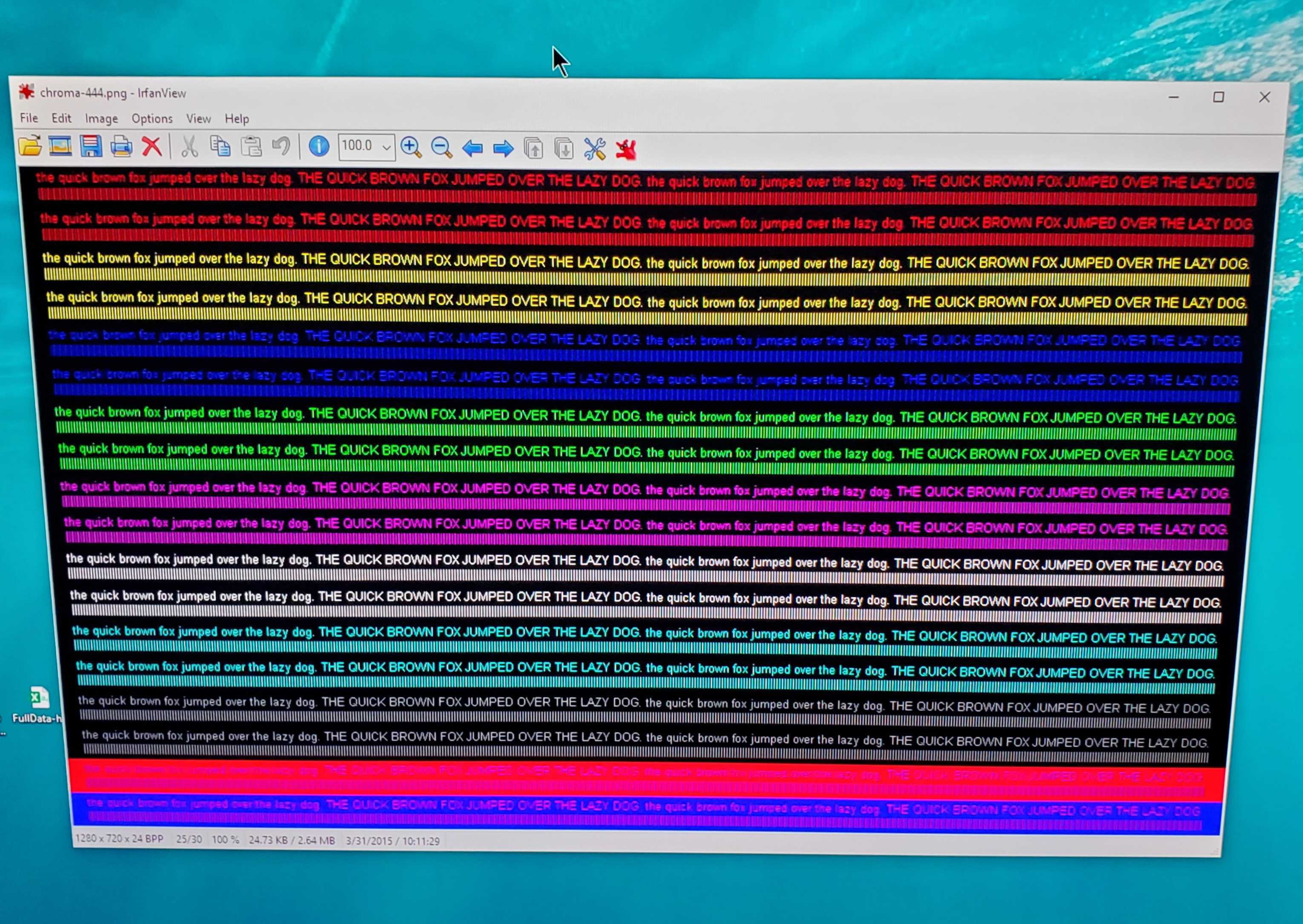1303x924 pixels.
Task: Select the FullData Excel file on desktop
Action: click(x=39, y=698)
